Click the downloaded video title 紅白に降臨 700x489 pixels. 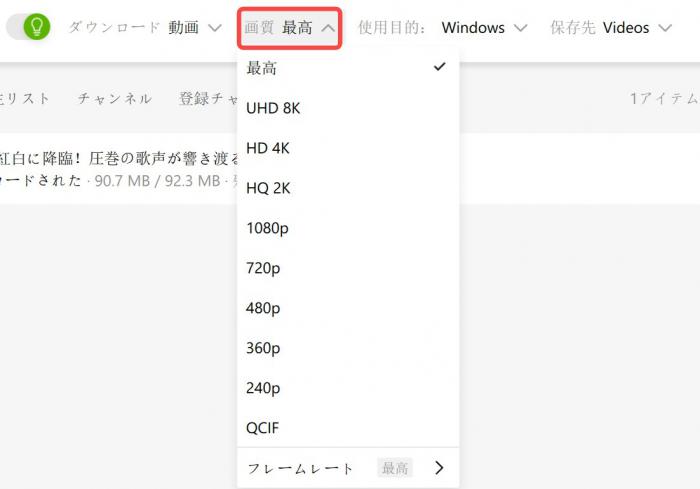point(119,158)
